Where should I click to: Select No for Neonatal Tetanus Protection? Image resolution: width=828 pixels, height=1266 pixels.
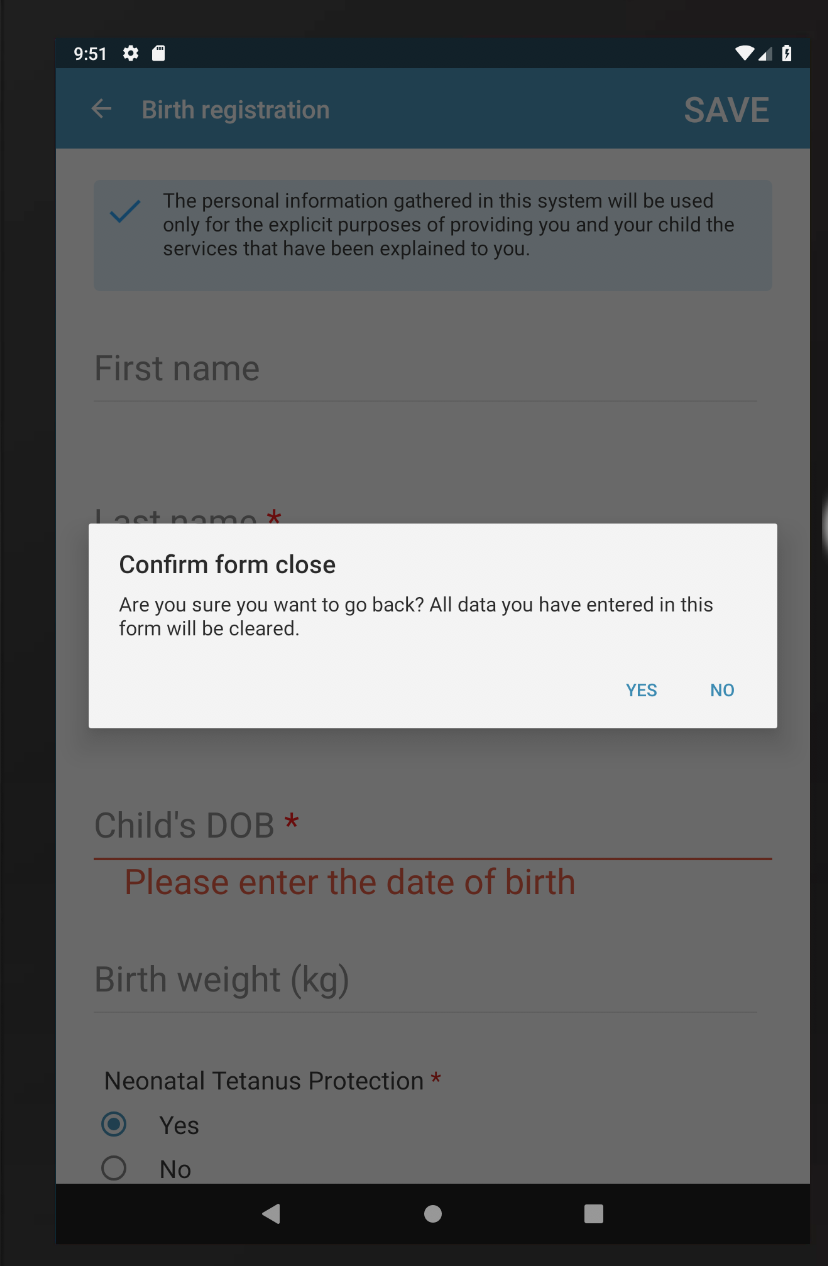tap(114, 1168)
